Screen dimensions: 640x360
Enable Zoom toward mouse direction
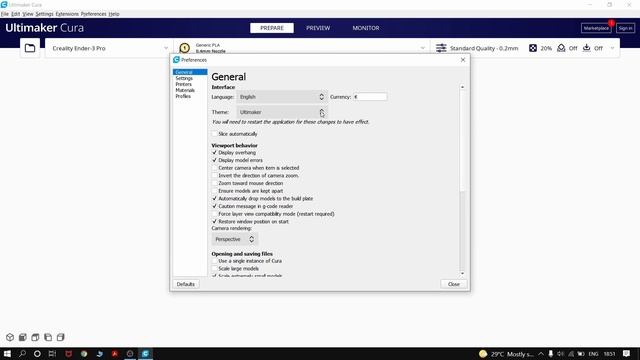[x=214, y=183]
